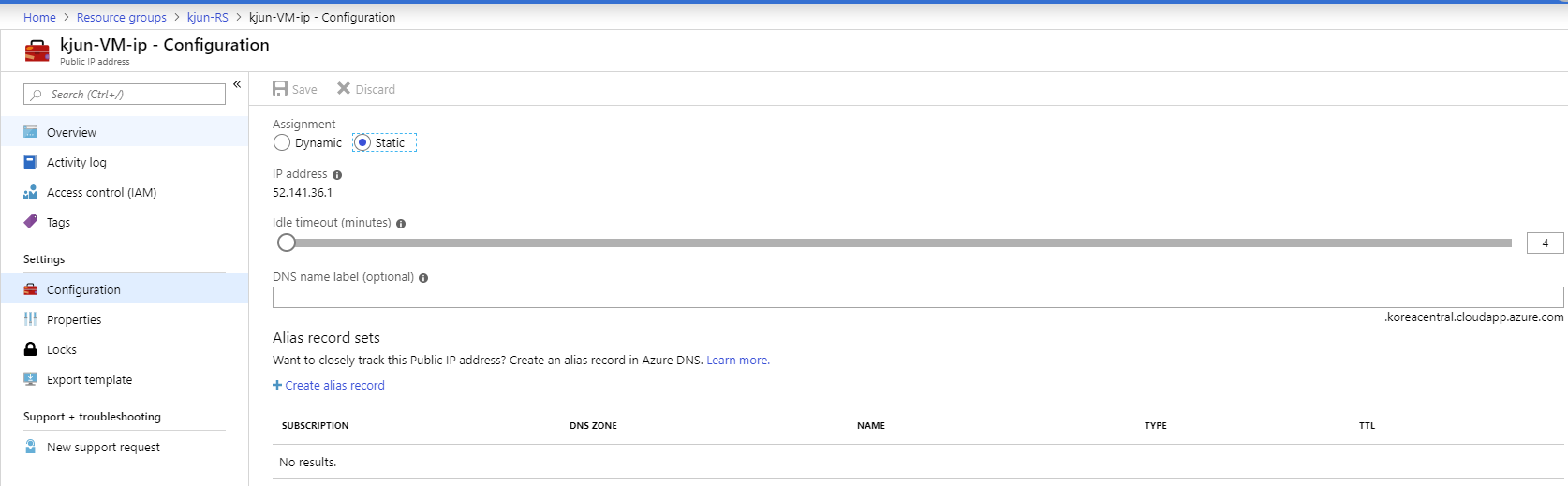This screenshot has height=486, width=1568.
Task: Click the Locks padlock icon
Action: (x=30, y=349)
